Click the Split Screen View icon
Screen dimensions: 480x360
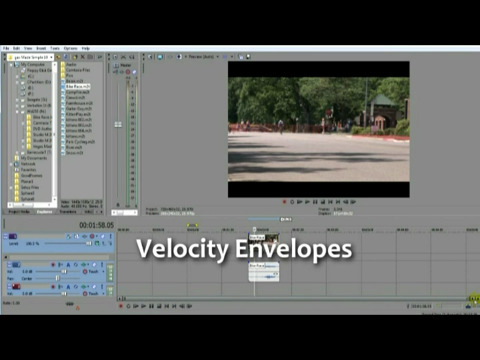(179, 57)
